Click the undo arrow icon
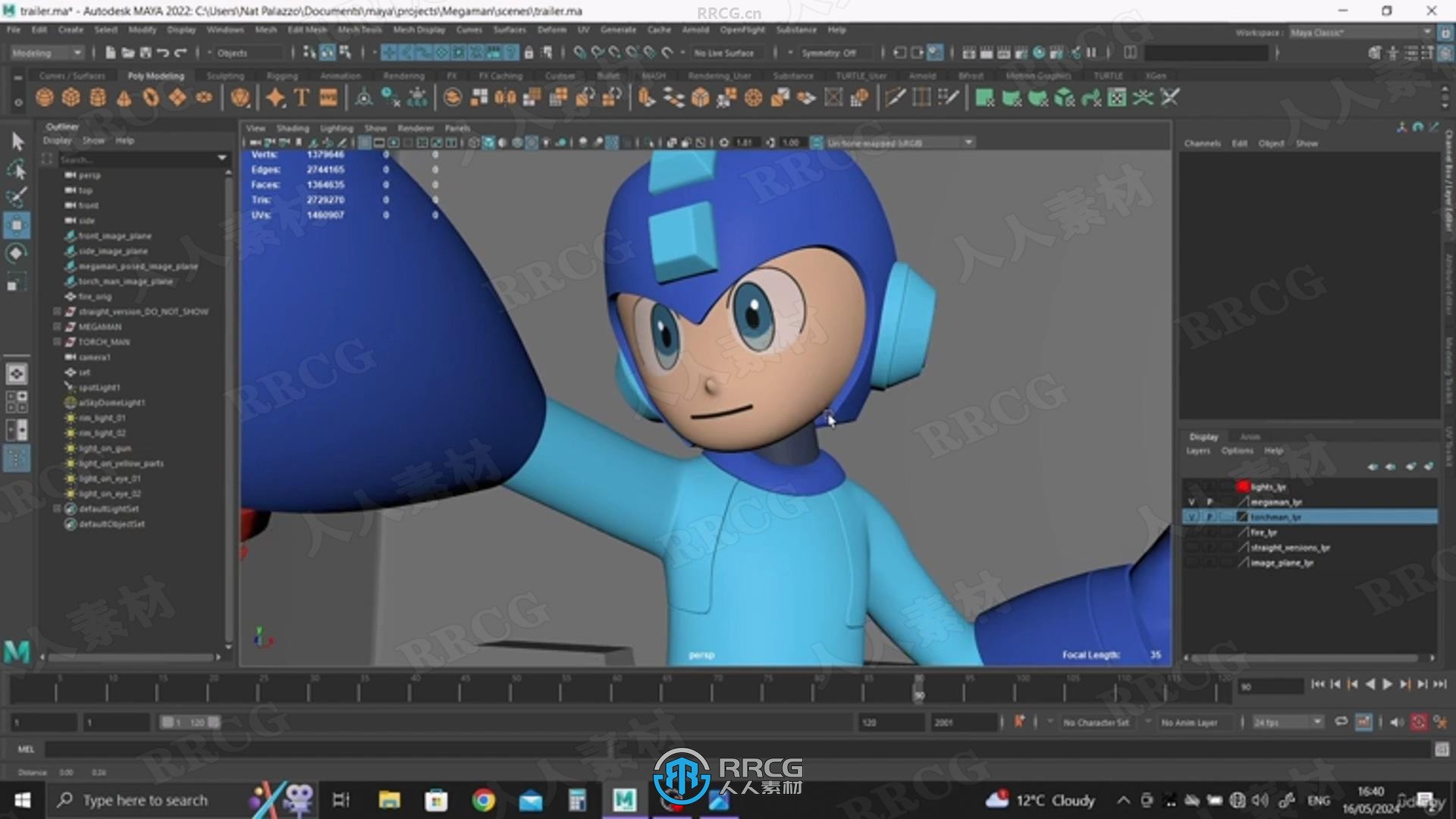 click(163, 53)
